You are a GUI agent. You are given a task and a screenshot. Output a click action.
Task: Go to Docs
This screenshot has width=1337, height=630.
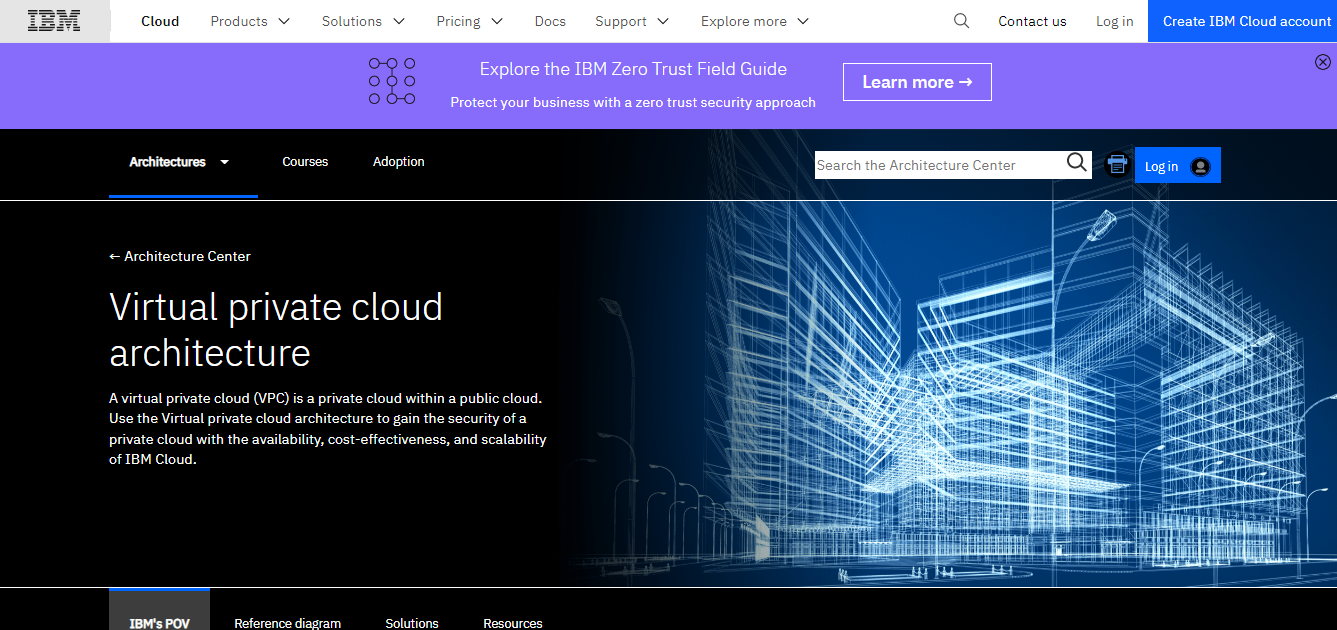(550, 21)
